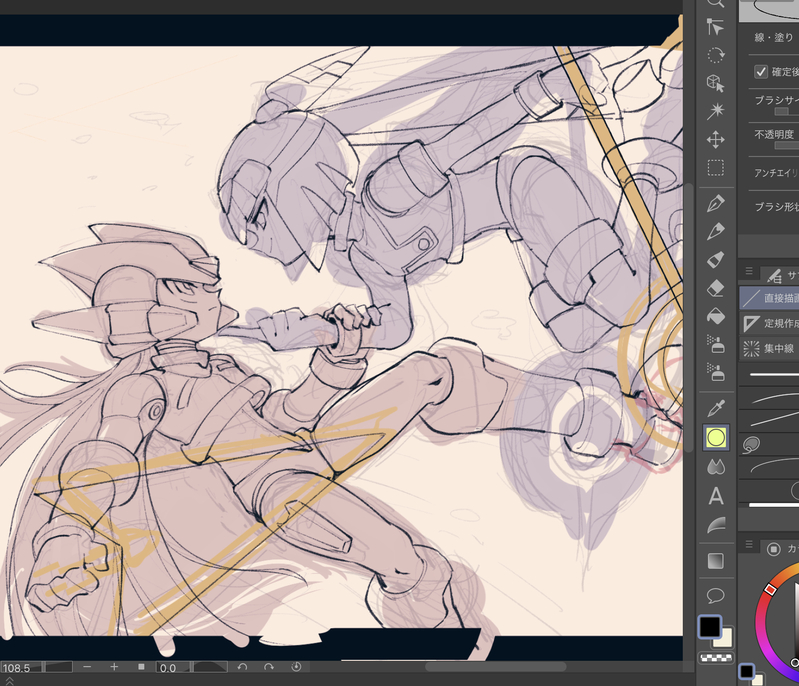Screen dimensions: 799x686
Task: Select the Fill bucket tool
Action: click(715, 316)
